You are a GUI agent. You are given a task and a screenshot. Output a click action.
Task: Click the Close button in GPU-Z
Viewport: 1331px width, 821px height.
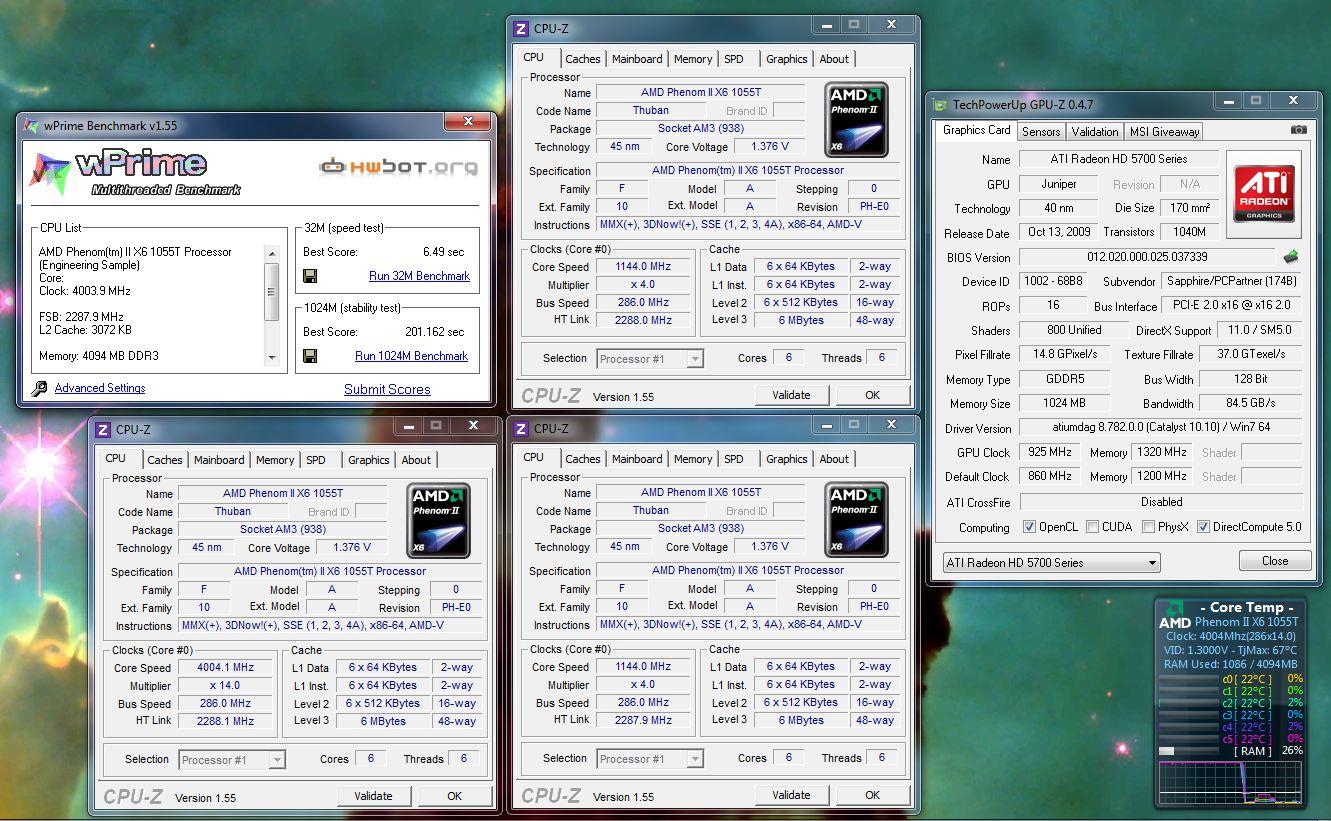[1275, 561]
